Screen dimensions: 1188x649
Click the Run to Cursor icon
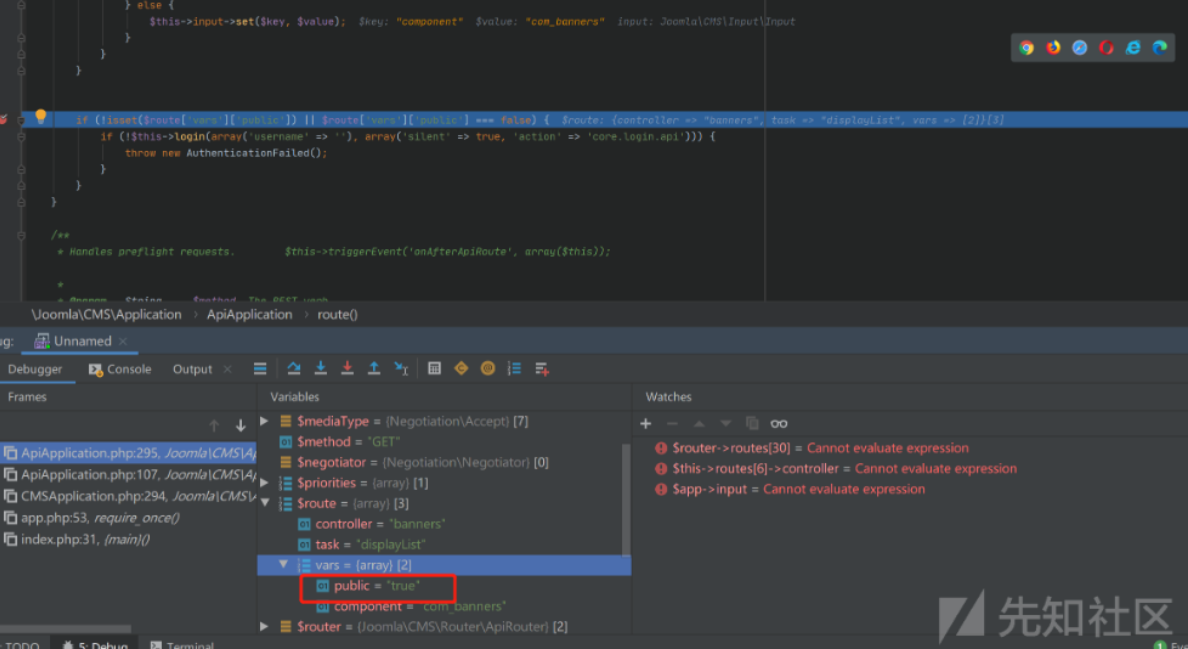click(x=401, y=369)
